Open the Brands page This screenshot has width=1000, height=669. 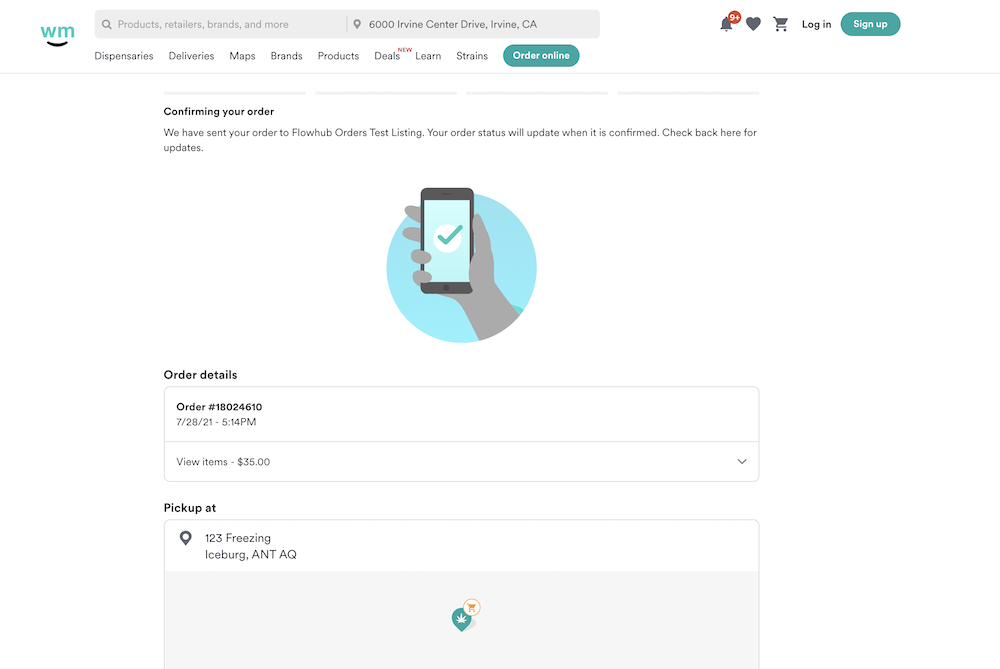[x=286, y=56]
